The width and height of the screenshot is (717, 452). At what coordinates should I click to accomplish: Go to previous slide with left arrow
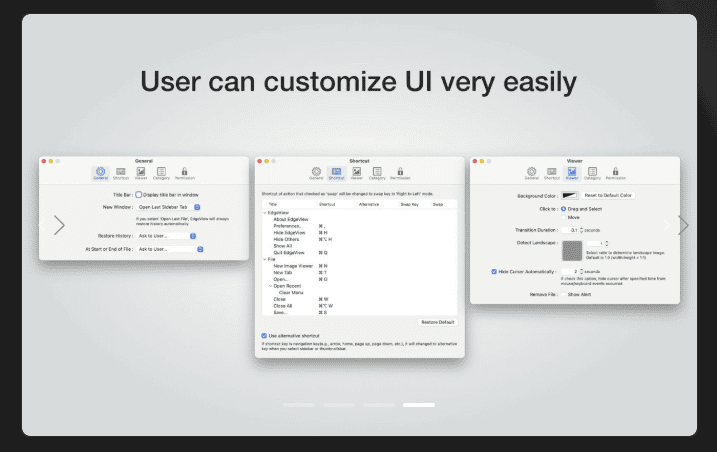click(59, 225)
